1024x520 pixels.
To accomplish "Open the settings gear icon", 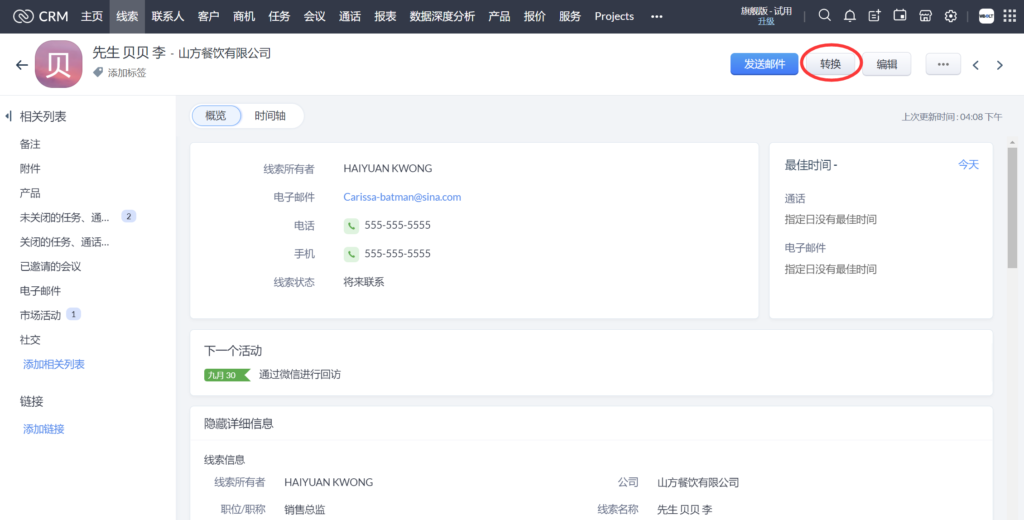I will coord(950,16).
